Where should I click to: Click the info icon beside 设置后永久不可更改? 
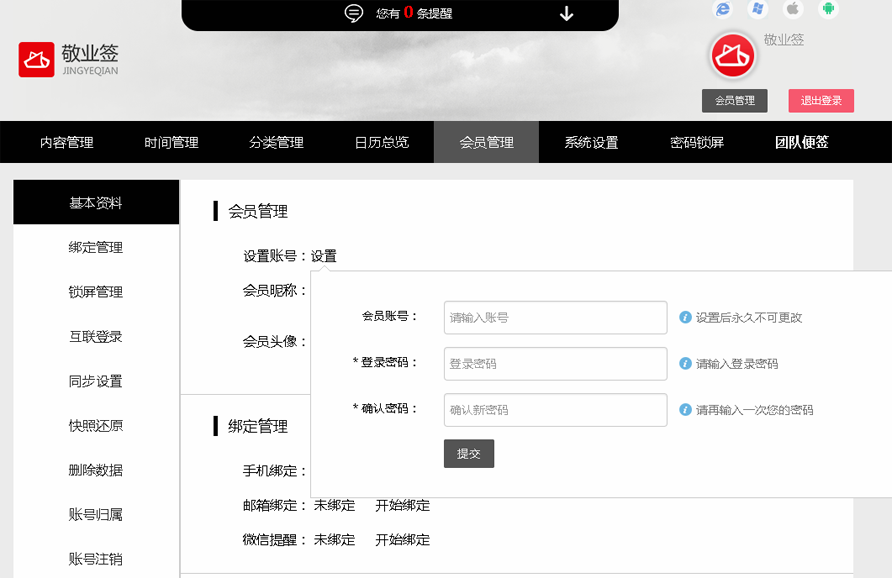coord(685,317)
